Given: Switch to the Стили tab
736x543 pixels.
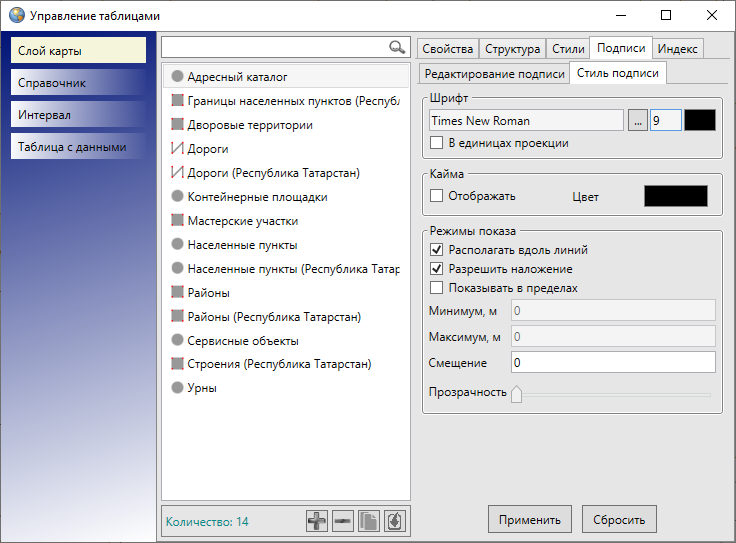Looking at the screenshot, I should pyautogui.click(x=568, y=49).
